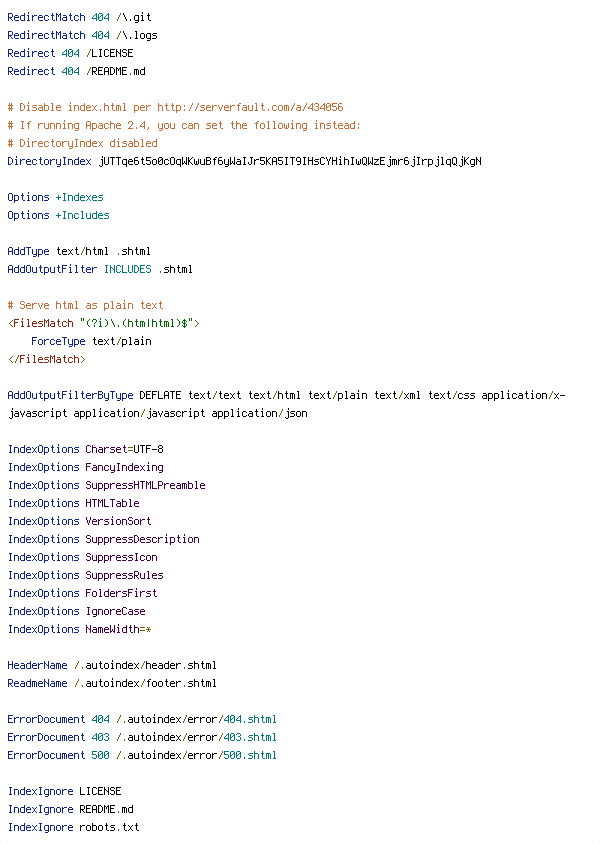Click the 'Redirect 404 /LICENSE' line
600x844 pixels.
click(70, 53)
